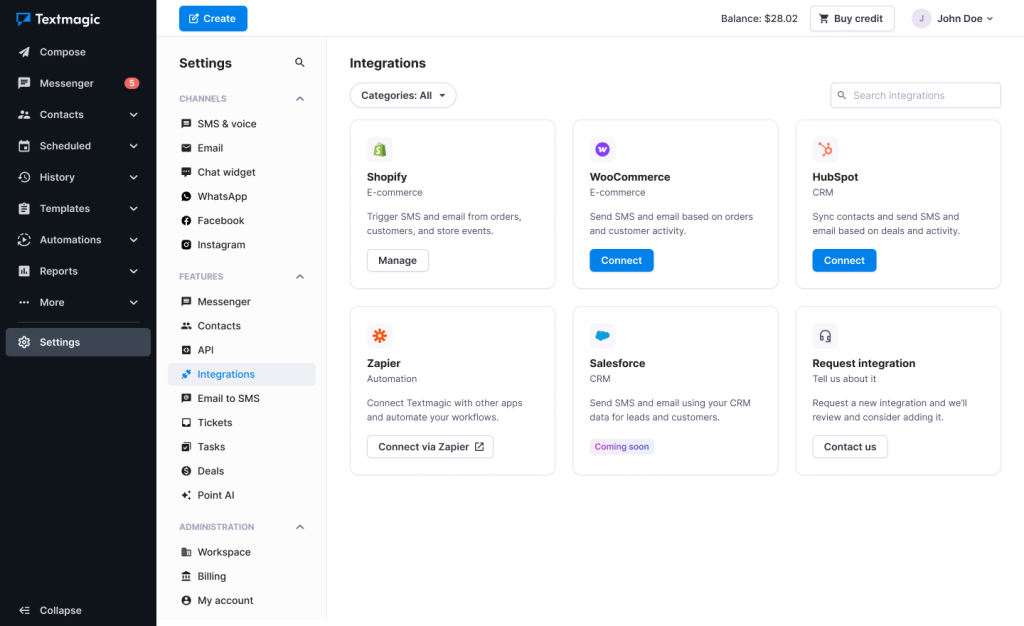This screenshot has width=1024, height=626.
Task: Click the John Doe avatar circle
Action: tap(921, 18)
